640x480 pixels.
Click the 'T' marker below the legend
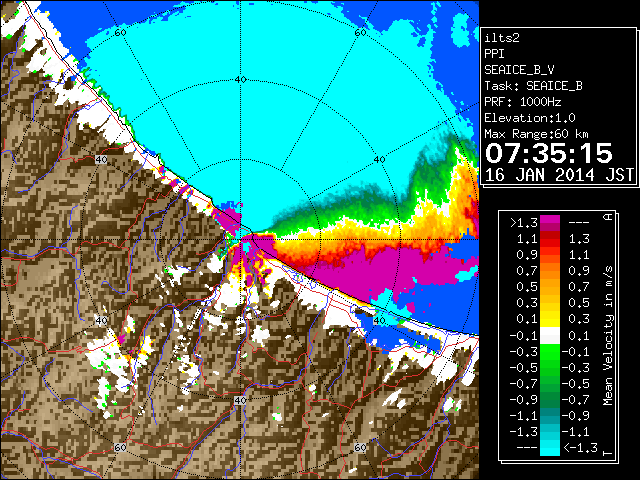(x=608, y=453)
